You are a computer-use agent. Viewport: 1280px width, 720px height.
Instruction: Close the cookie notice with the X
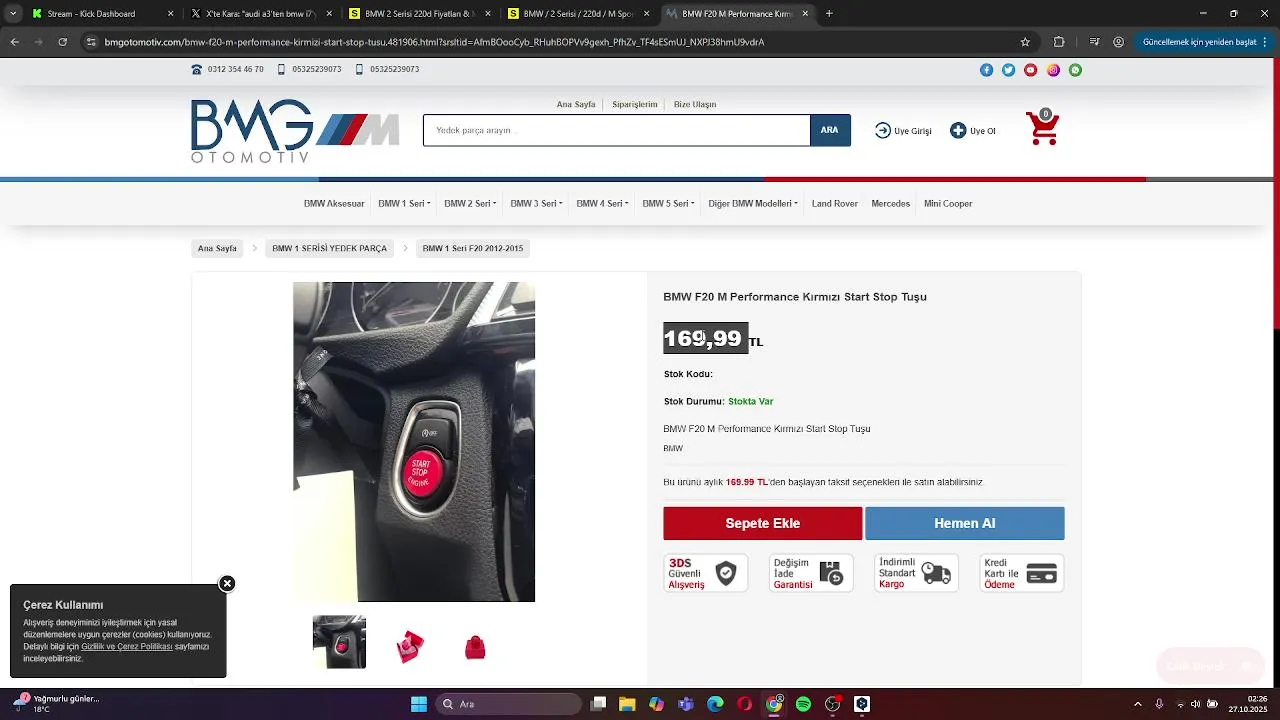(x=227, y=583)
